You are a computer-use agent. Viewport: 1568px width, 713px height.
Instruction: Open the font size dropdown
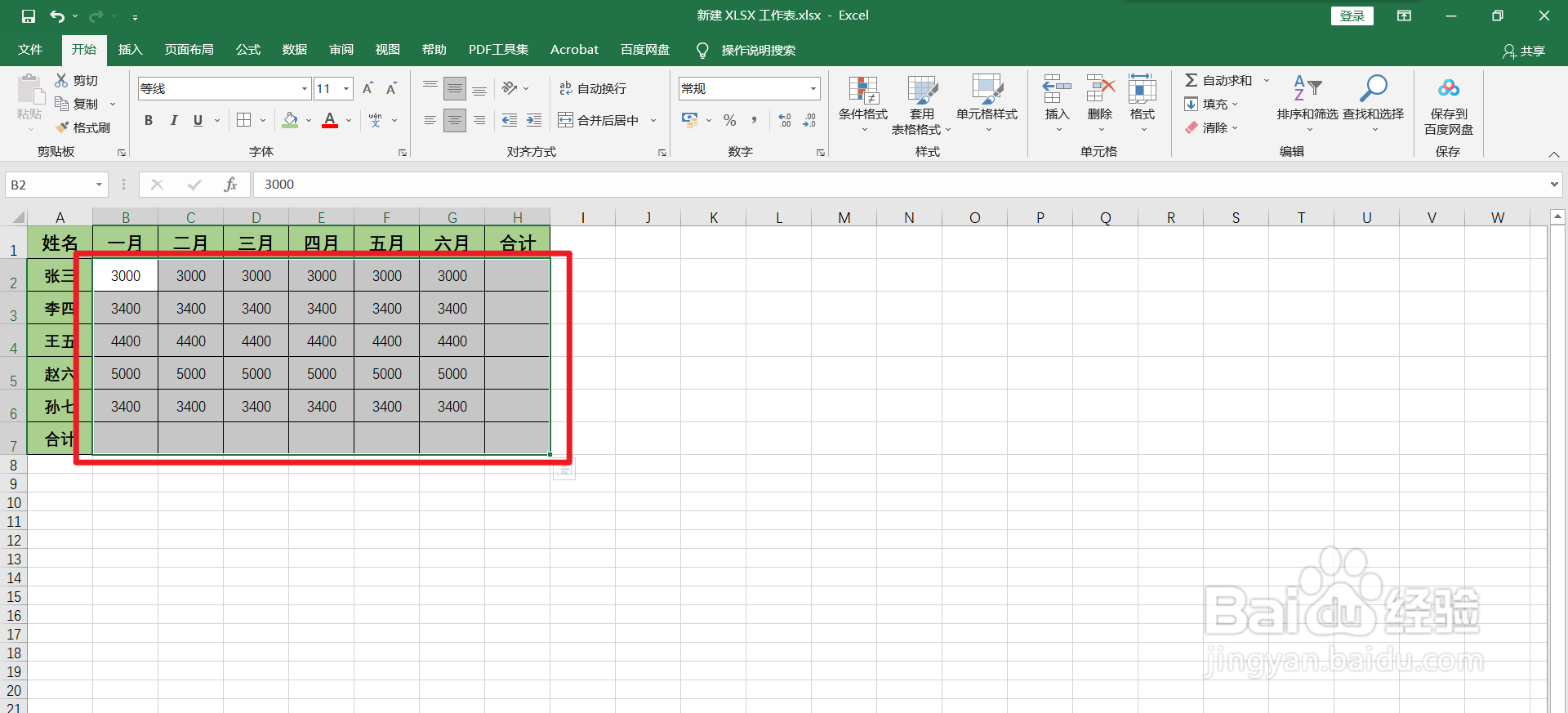tap(346, 88)
